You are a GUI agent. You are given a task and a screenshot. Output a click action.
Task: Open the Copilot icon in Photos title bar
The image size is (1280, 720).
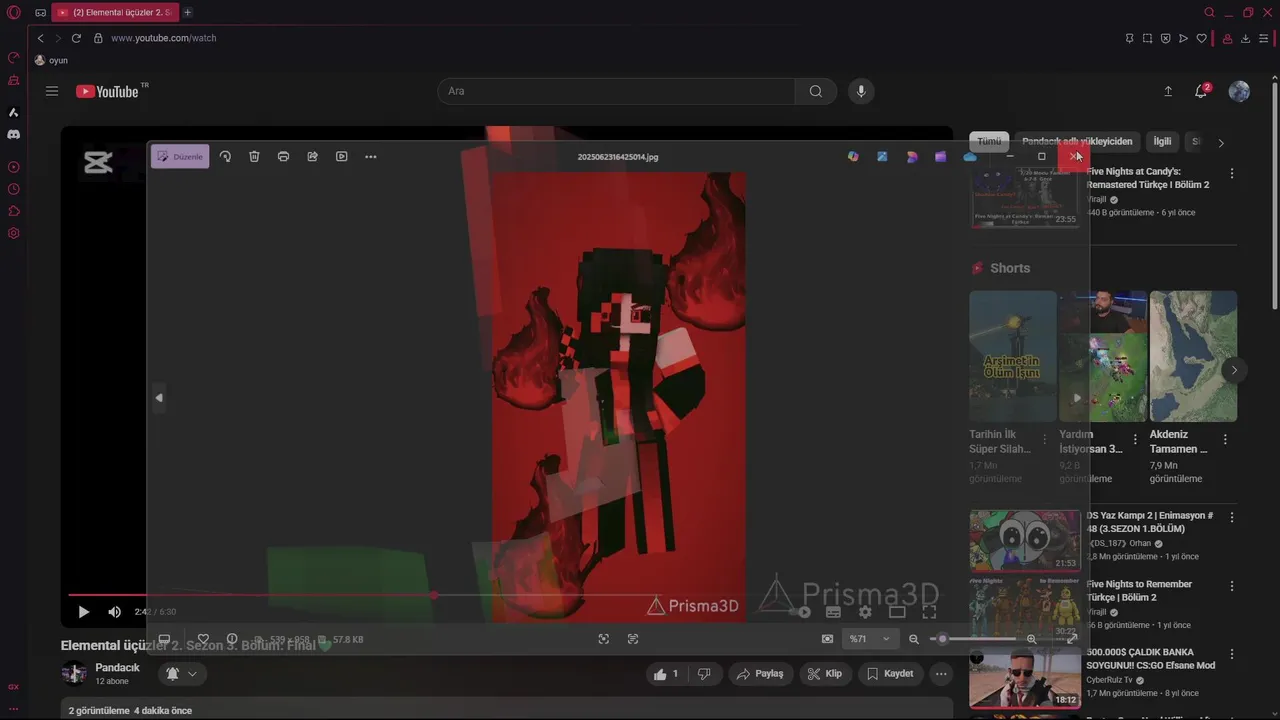click(853, 157)
